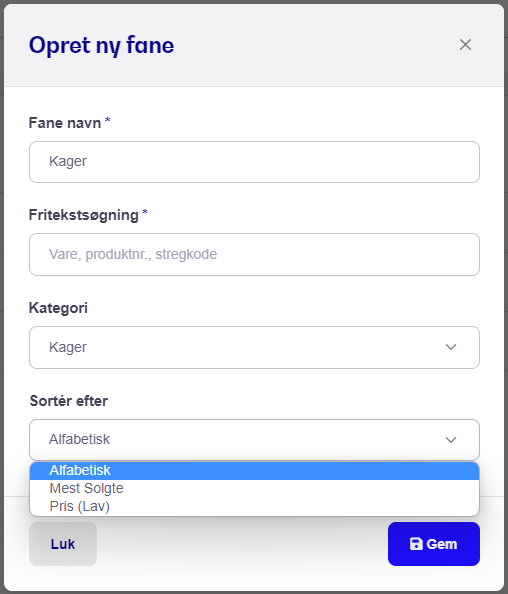Click the floppy disk save icon
The image size is (508, 594).
coord(416,544)
